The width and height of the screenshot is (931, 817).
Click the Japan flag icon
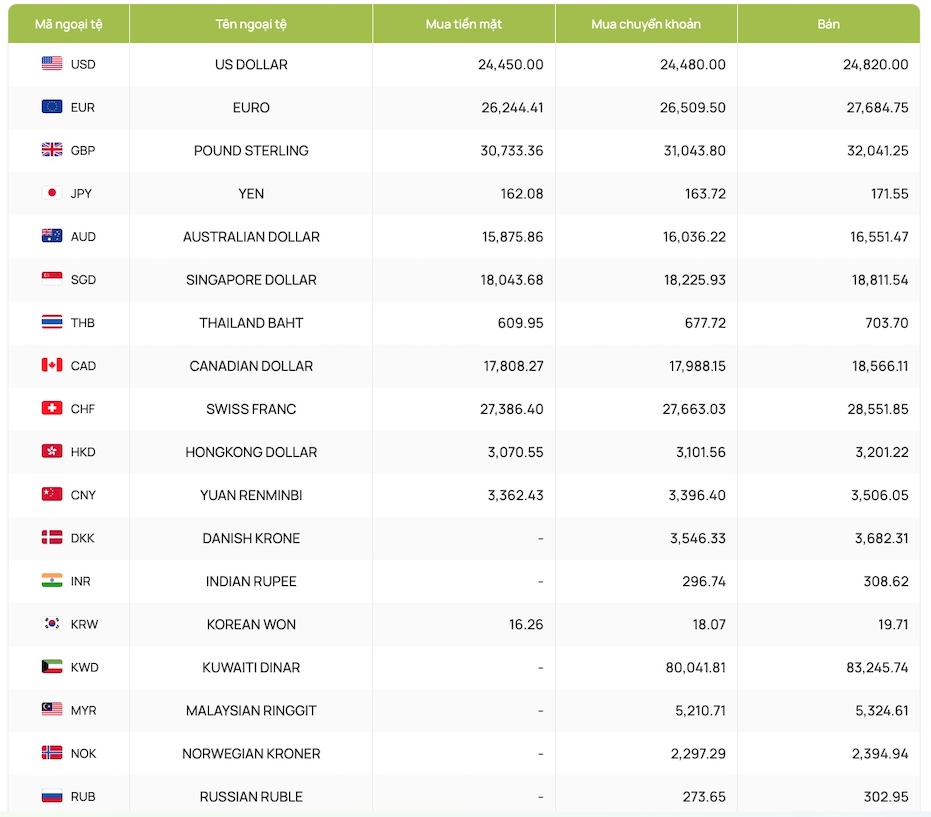(52, 193)
